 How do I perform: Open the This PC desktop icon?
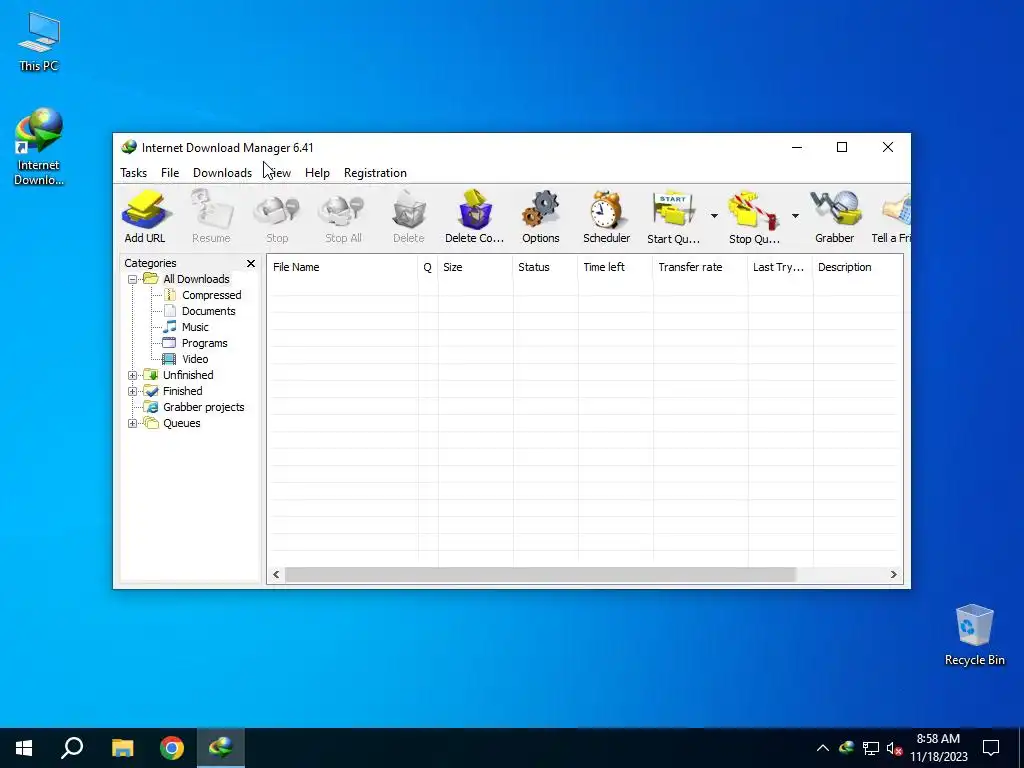point(39,42)
